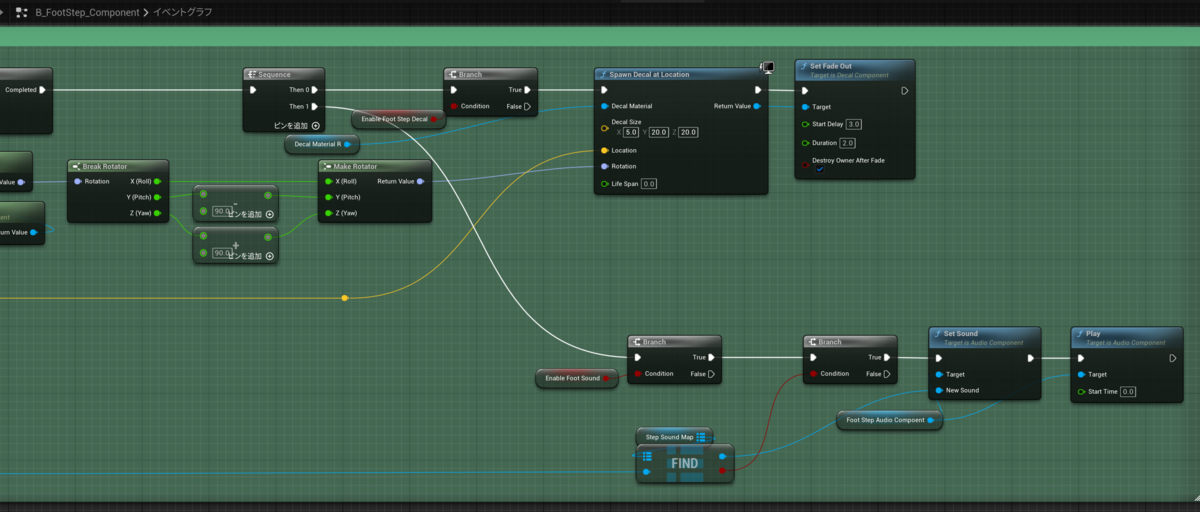Click the Enable Foot Step Decal variable's red pin
The width and height of the screenshot is (1200, 512).
pyautogui.click(x=435, y=119)
